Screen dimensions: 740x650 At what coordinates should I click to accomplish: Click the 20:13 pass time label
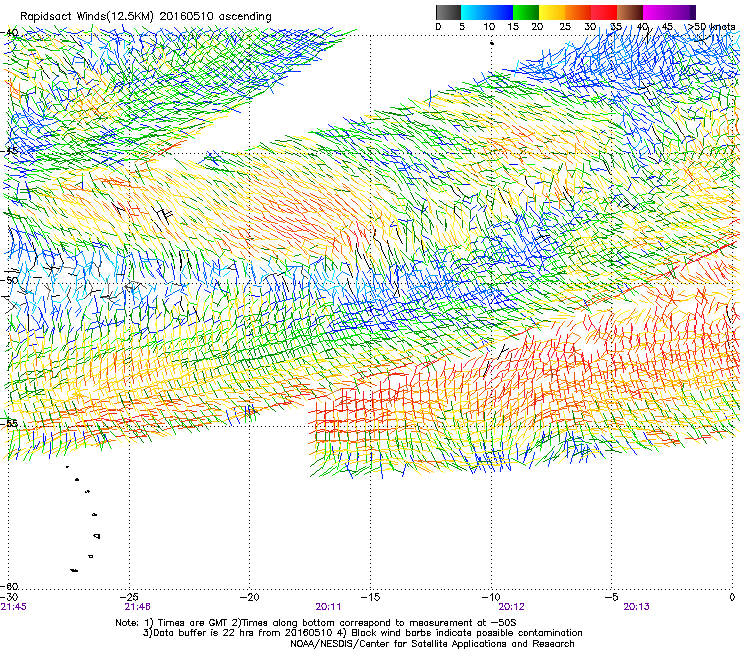[x=636, y=607]
